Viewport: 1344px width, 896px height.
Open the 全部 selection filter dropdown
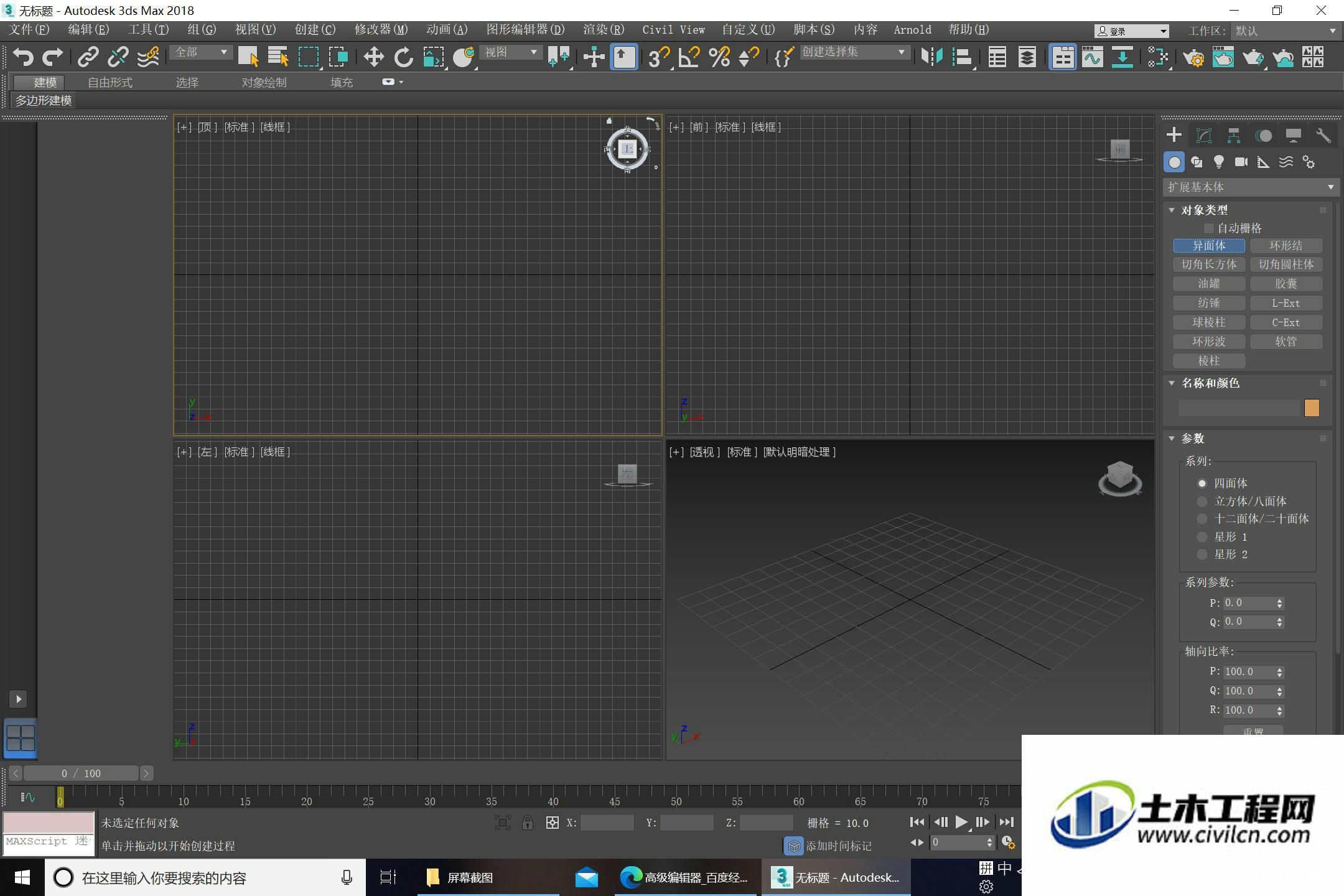point(200,52)
